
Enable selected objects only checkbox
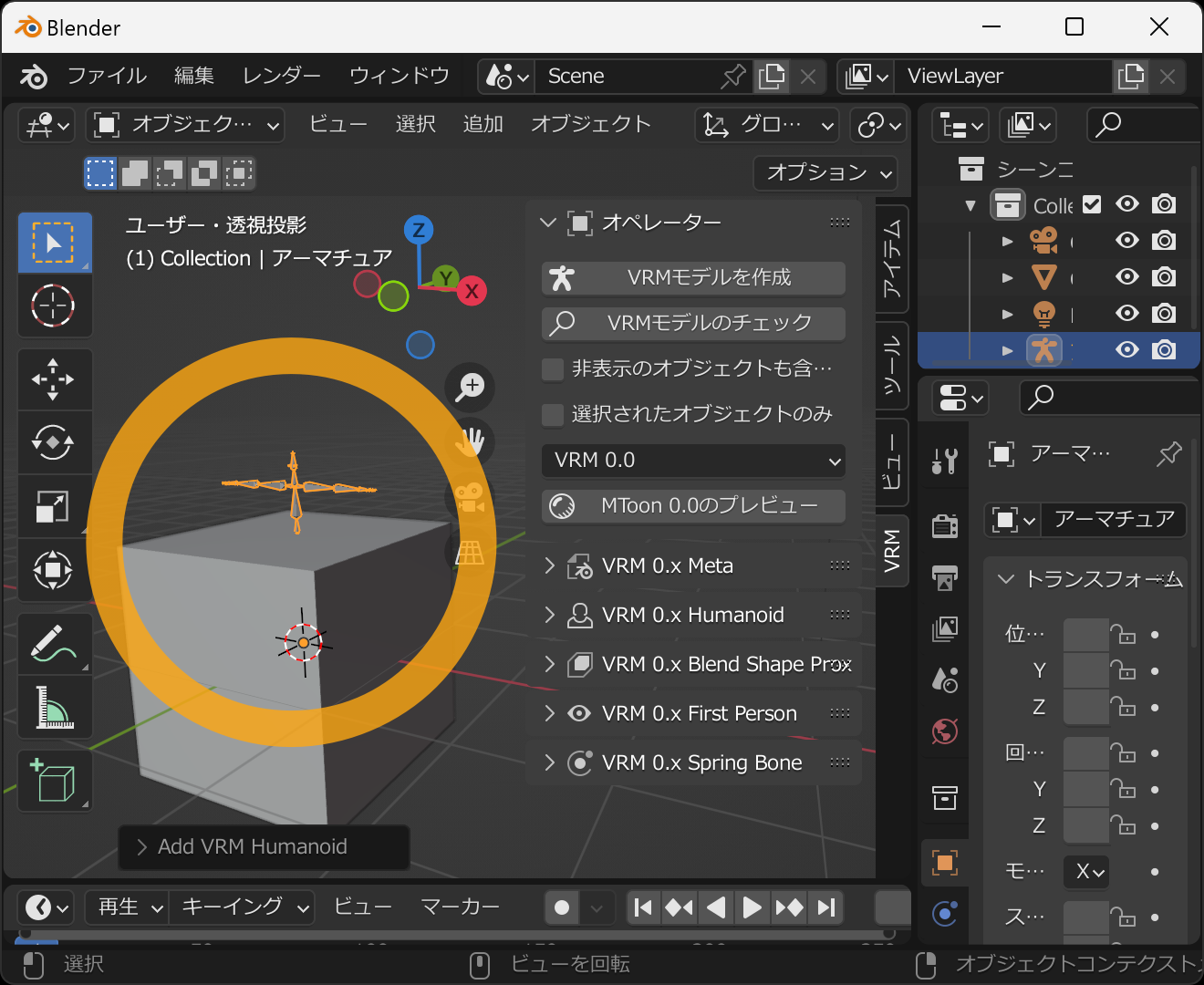[x=552, y=415]
